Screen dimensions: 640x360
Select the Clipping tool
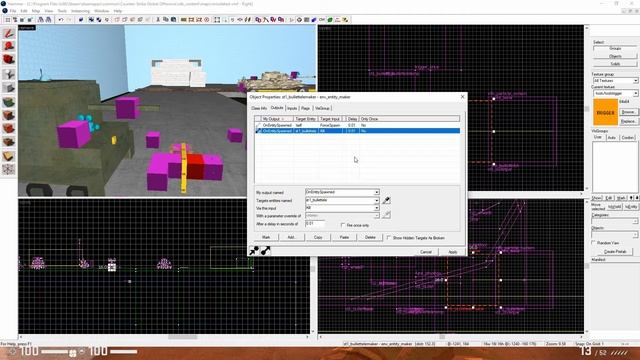(9, 156)
